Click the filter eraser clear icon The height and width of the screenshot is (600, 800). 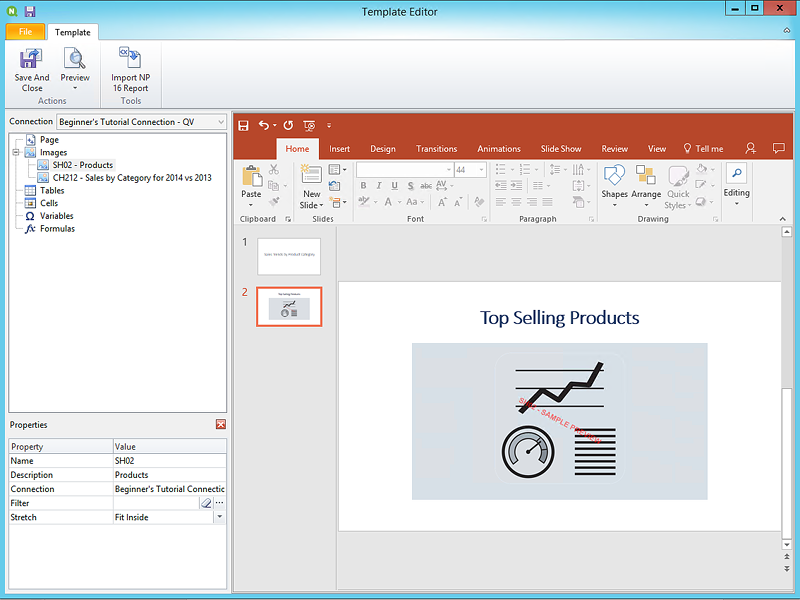tap(206, 503)
